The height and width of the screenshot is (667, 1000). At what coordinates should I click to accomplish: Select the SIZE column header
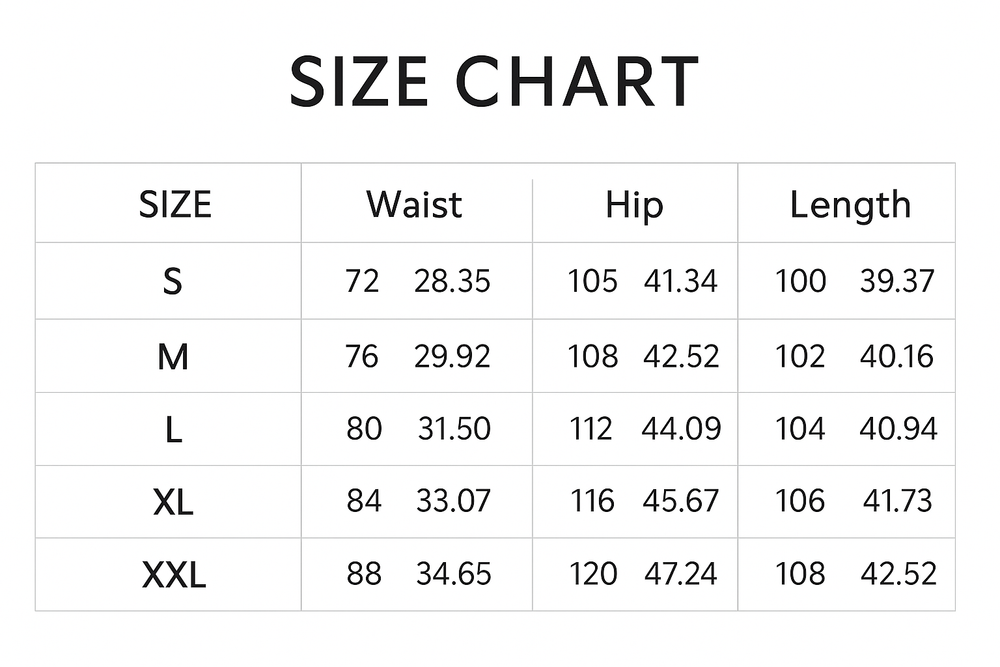174,205
